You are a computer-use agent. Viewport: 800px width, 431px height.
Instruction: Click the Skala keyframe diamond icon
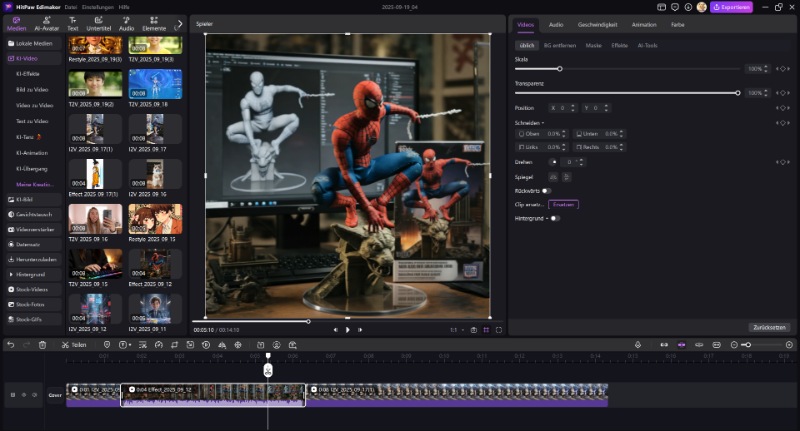(783, 69)
